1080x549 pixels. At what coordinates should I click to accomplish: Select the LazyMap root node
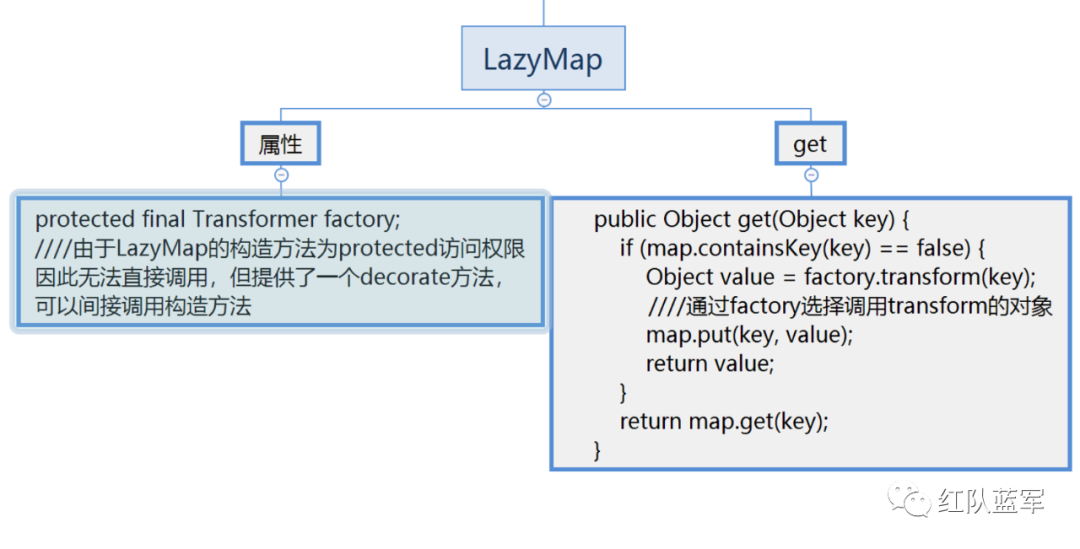[x=543, y=59]
